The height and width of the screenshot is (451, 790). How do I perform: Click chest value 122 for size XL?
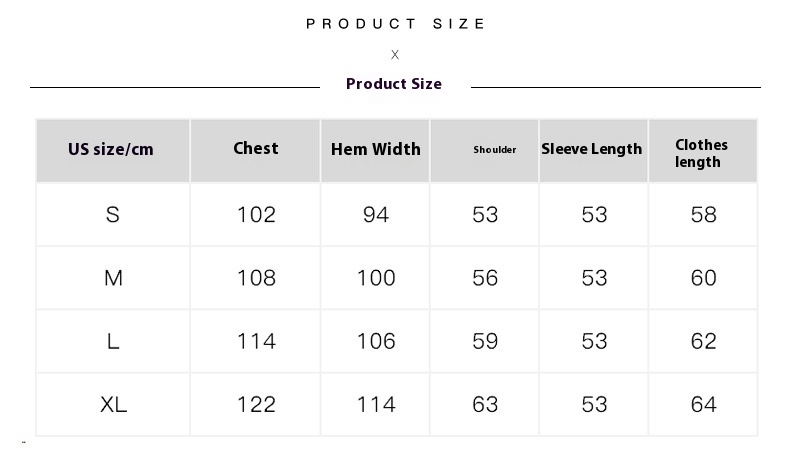(x=256, y=404)
